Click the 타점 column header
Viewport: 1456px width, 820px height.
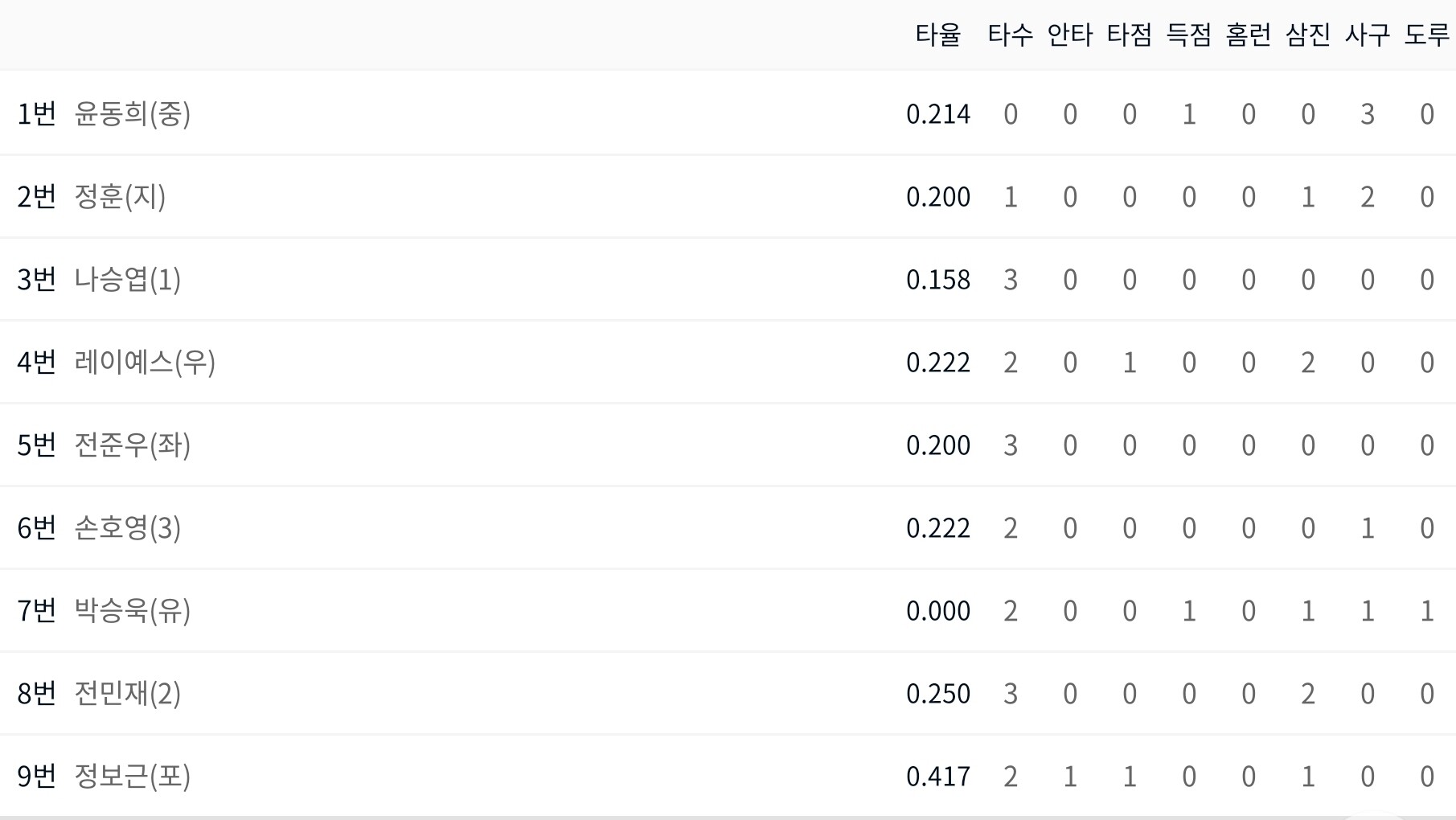tap(1130, 35)
